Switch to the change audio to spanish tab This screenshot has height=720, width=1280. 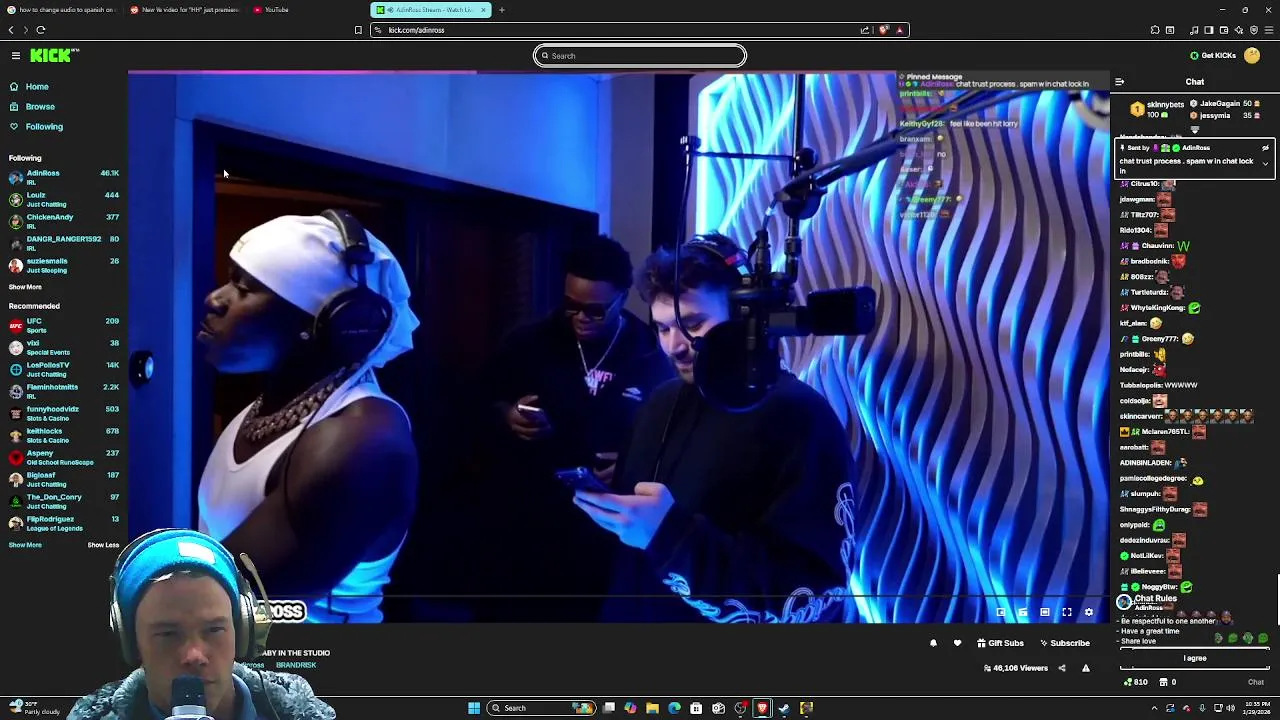coord(62,10)
